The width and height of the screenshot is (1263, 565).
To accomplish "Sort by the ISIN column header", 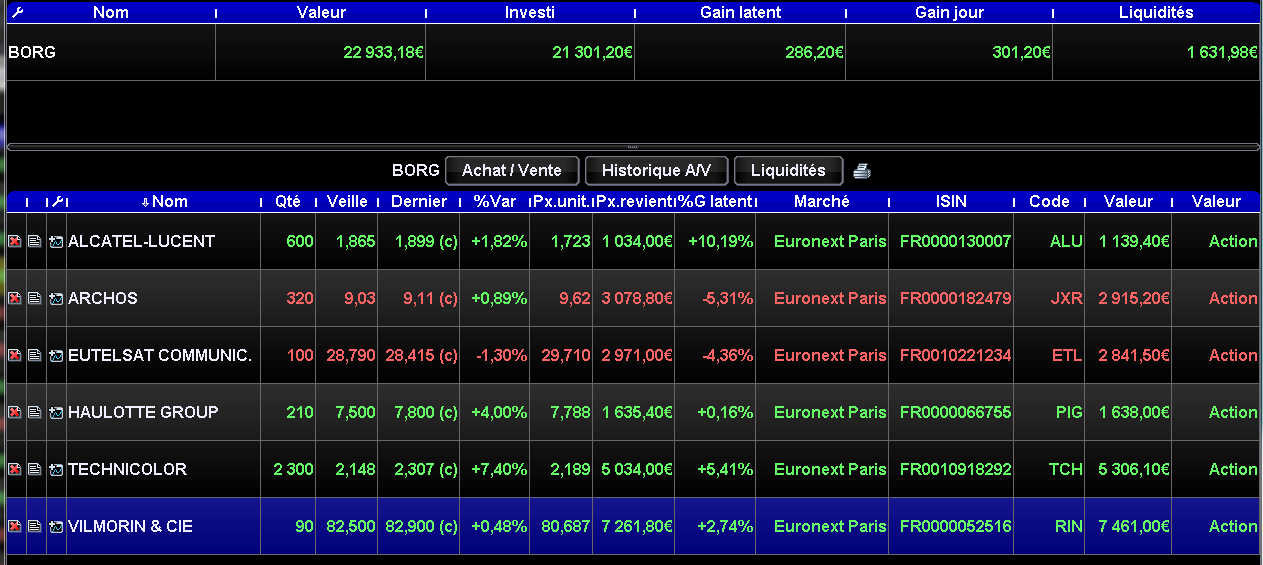I will 951,202.
